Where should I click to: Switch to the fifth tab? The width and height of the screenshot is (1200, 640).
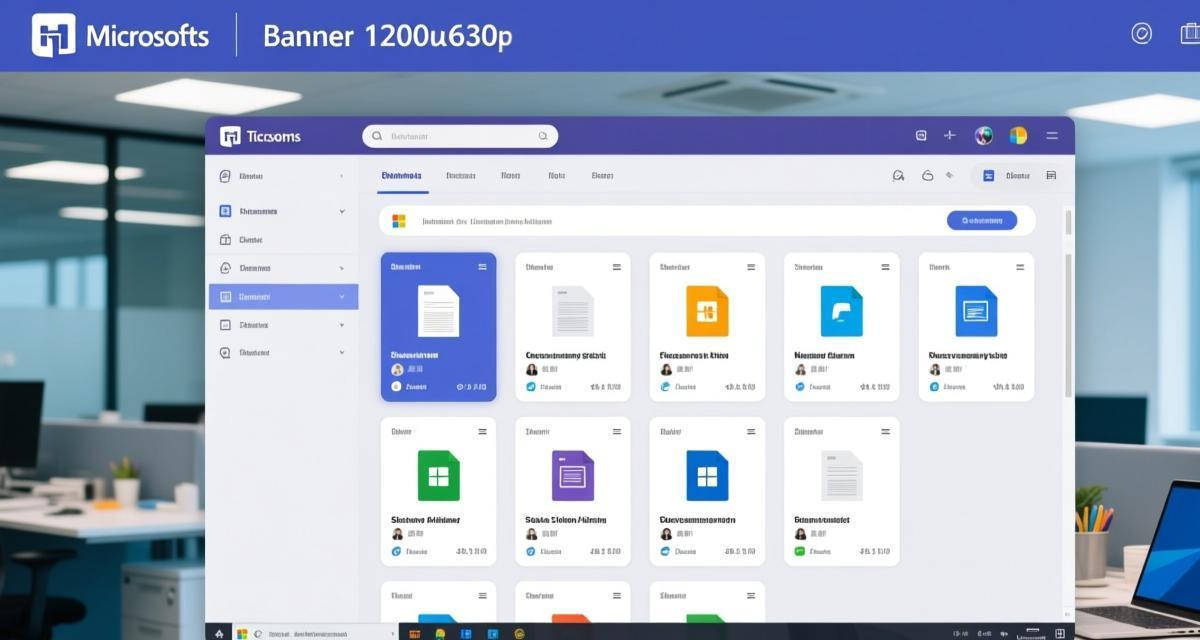(602, 175)
